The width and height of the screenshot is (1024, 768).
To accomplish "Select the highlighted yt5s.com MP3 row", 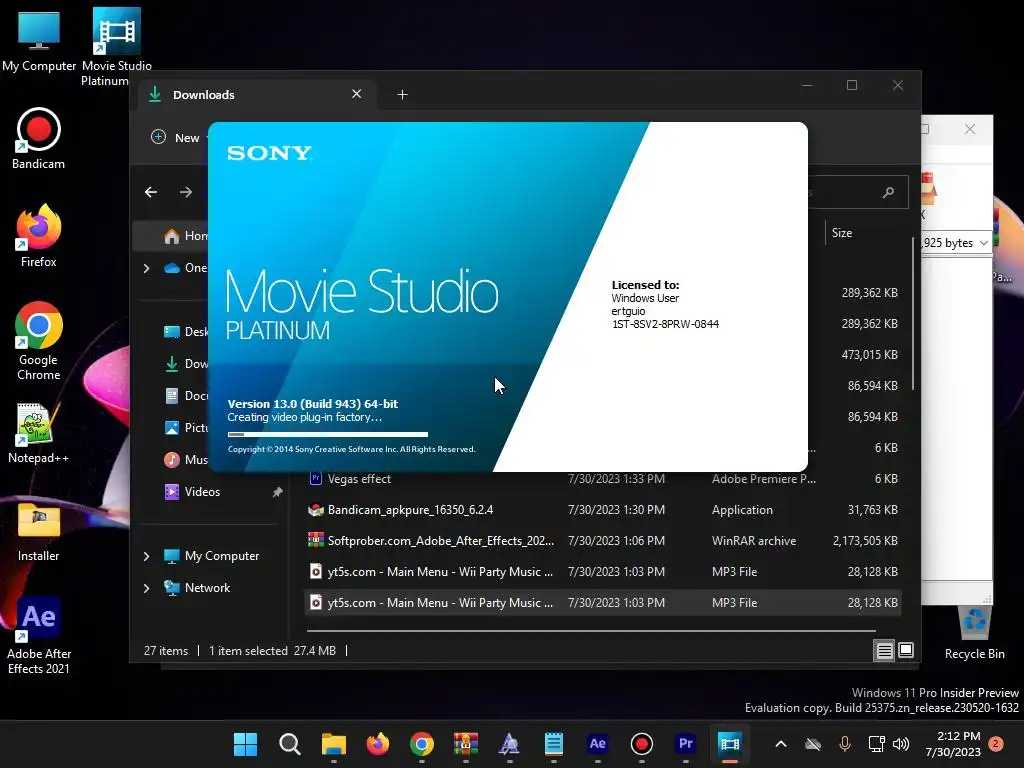I will pyautogui.click(x=603, y=603).
